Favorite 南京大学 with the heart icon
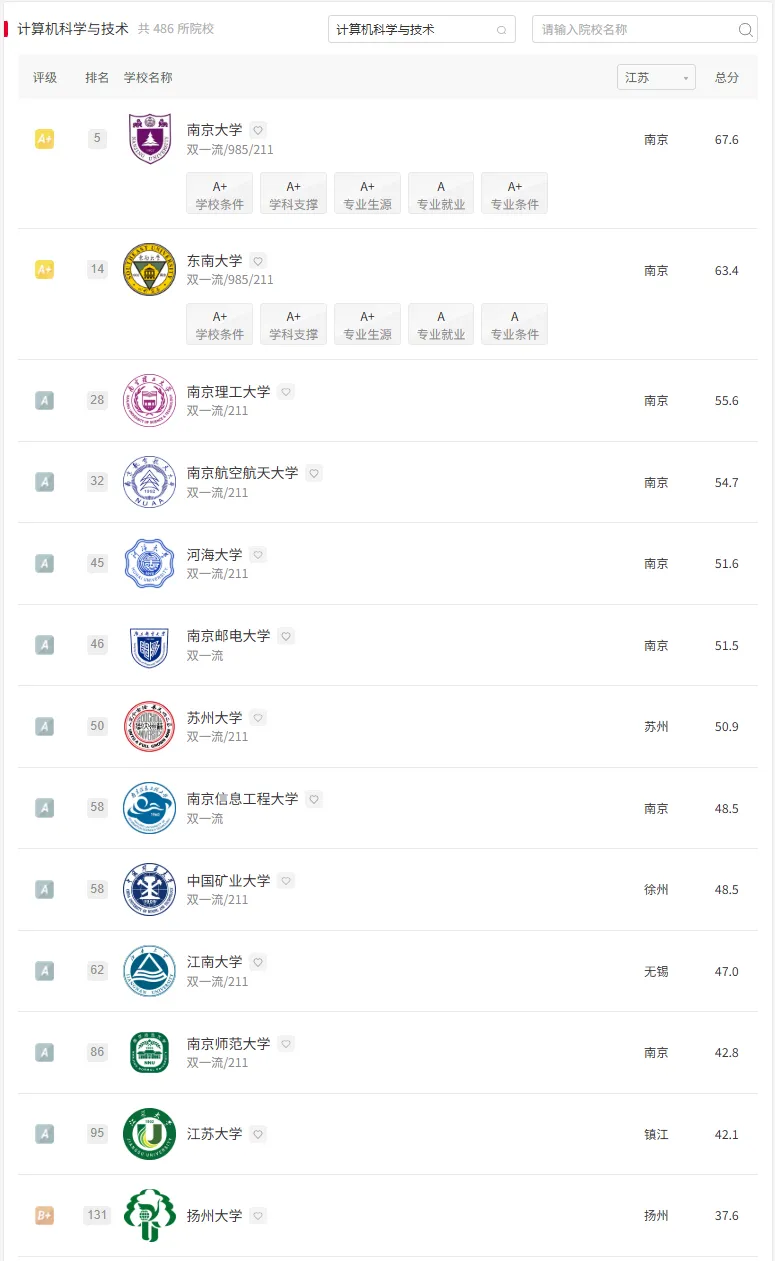The image size is (775, 1261). [x=258, y=130]
